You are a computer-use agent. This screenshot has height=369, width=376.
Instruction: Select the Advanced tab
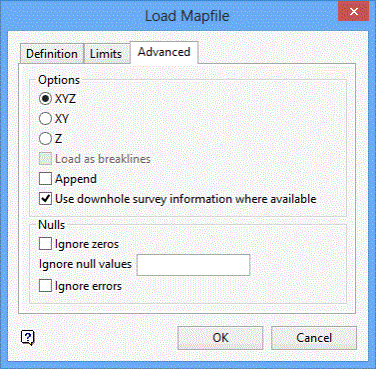coord(164,52)
